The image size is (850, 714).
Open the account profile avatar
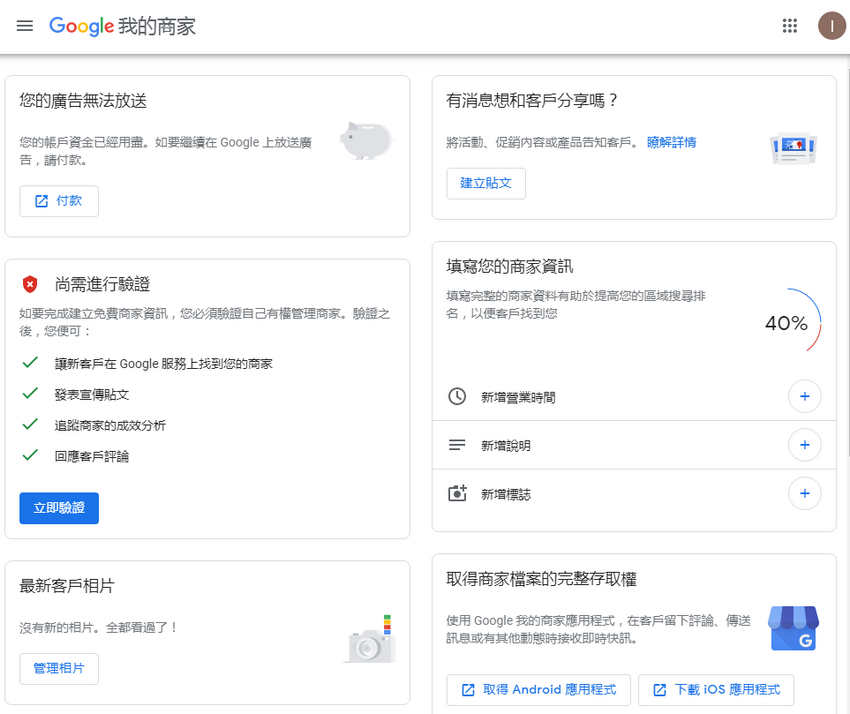point(832,25)
